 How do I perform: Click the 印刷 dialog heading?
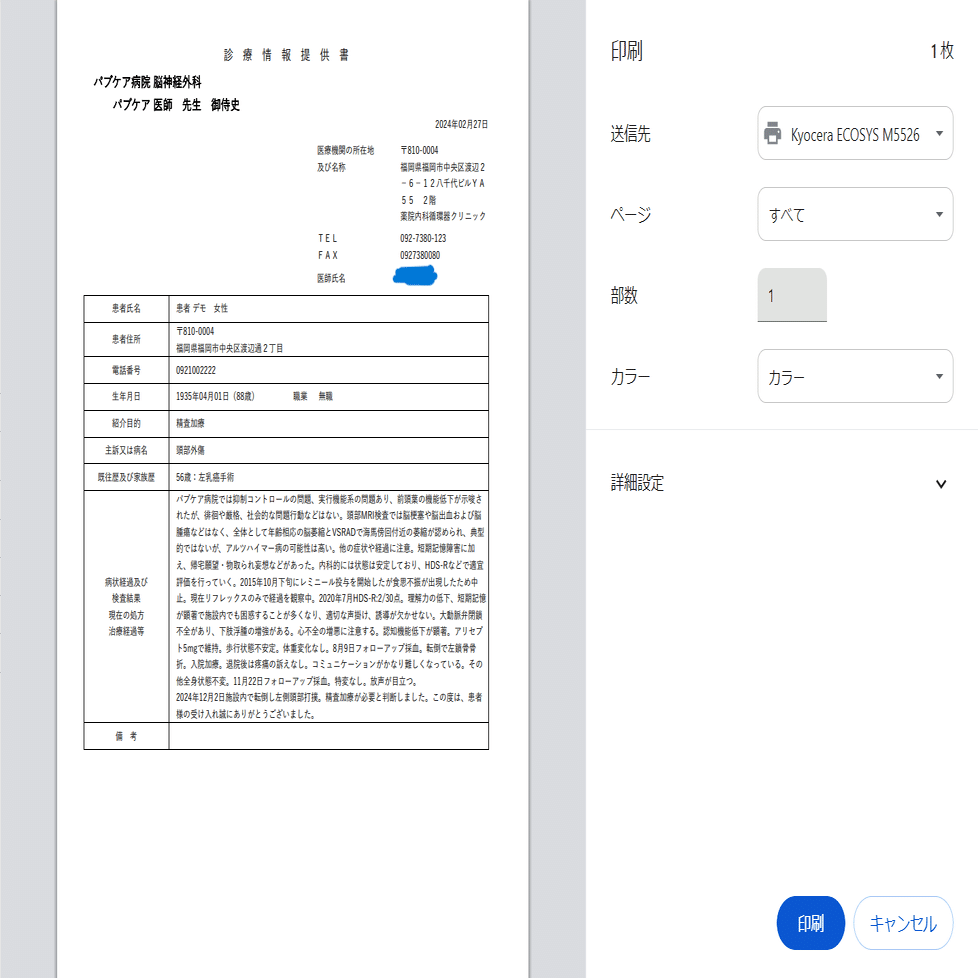tap(625, 51)
